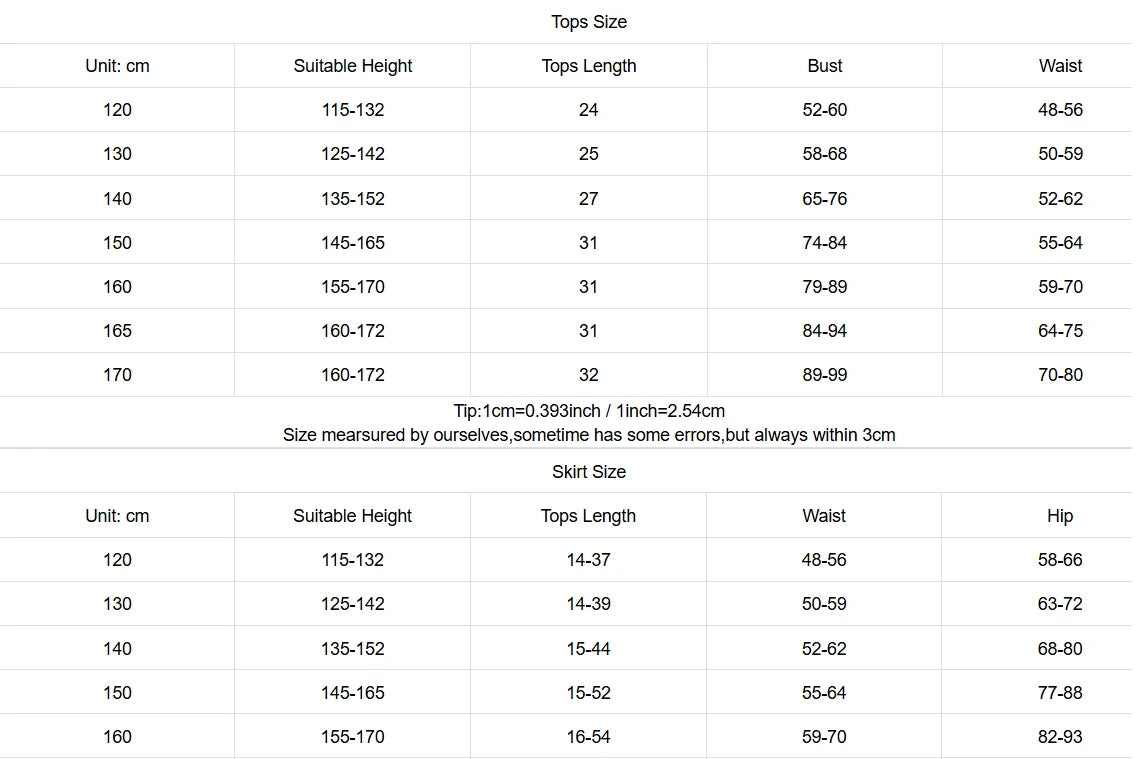Click the "Skirt Size" table title
The image size is (1139, 759).
pyautogui.click(x=589, y=472)
